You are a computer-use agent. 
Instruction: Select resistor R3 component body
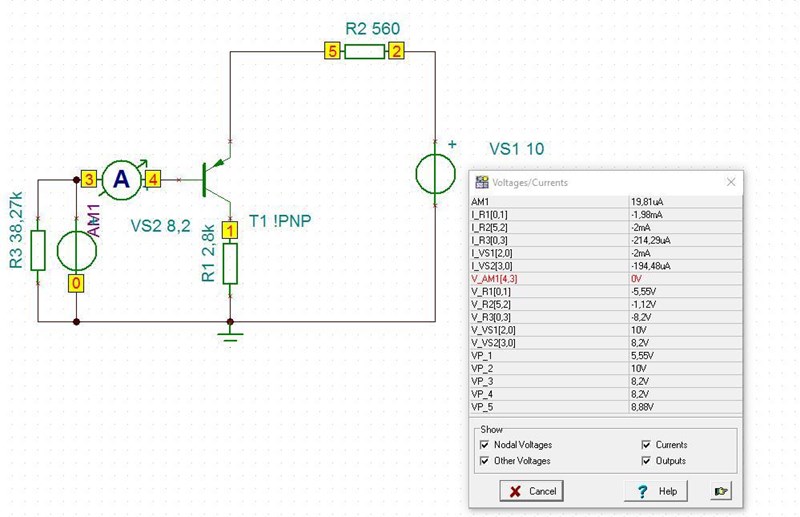click(38, 250)
